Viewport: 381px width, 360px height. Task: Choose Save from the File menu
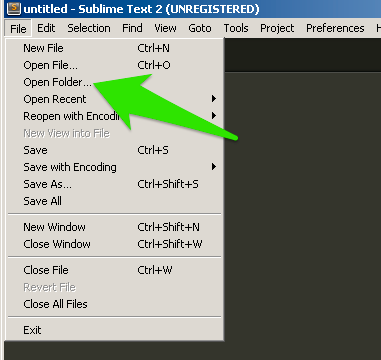click(114, 150)
